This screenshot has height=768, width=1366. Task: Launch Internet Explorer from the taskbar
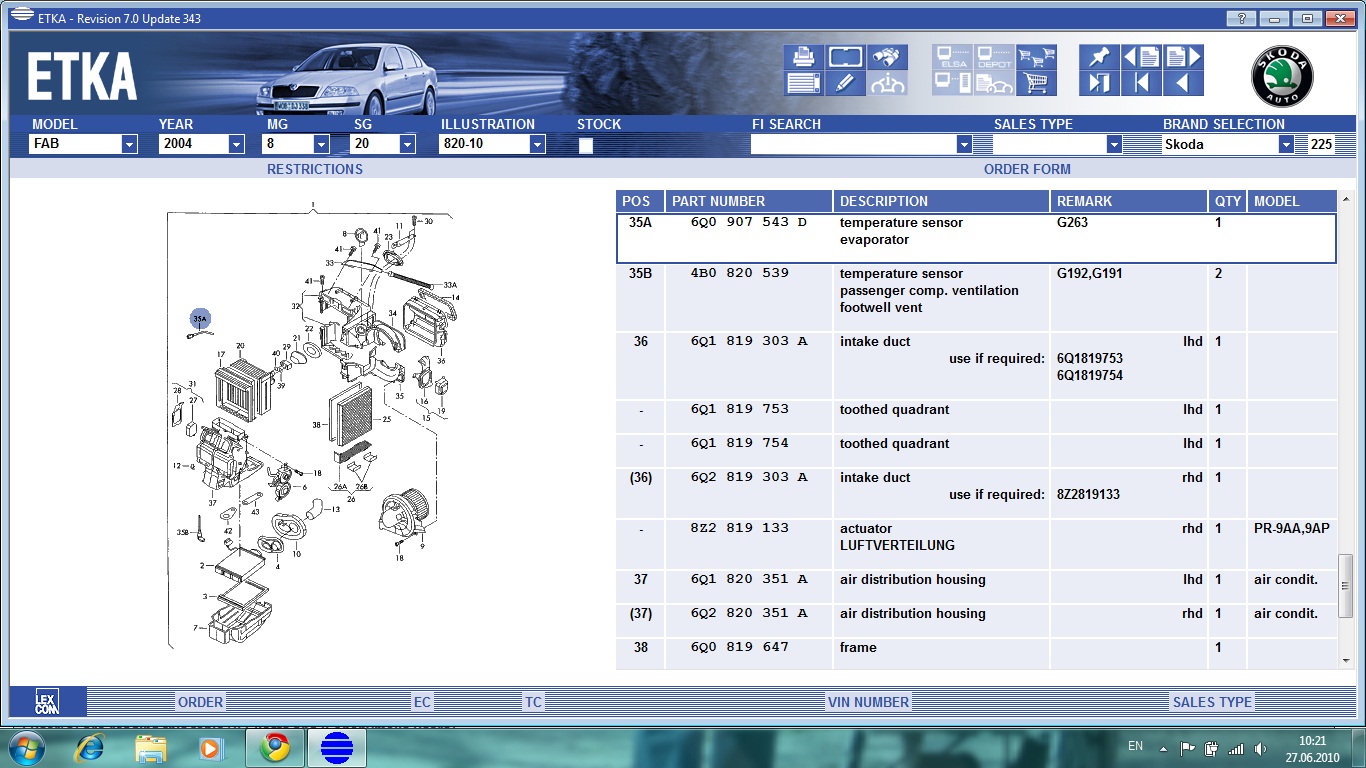pyautogui.click(x=90, y=748)
